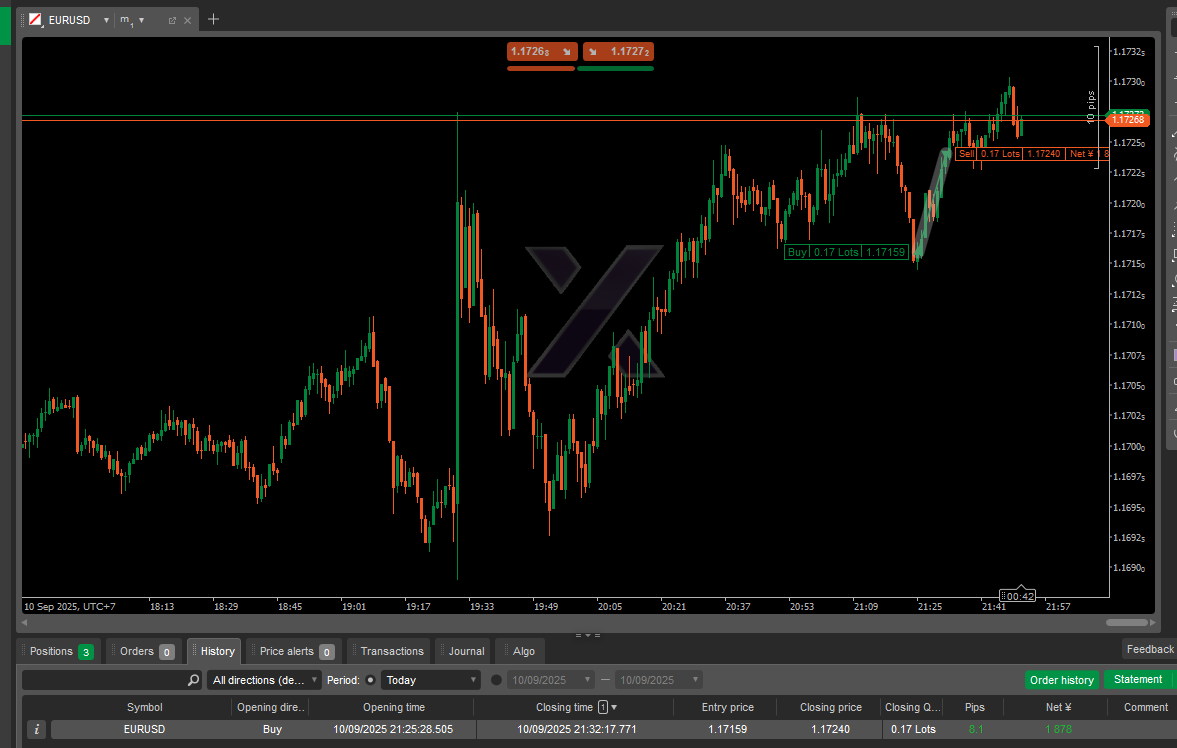Open the All directions filter dropdown
Screen dimensions: 1177x748
[x=264, y=680]
